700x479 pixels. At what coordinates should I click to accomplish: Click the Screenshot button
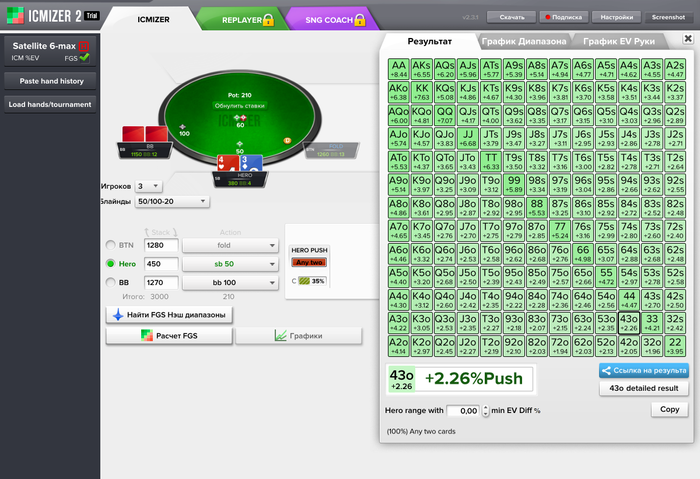point(668,17)
